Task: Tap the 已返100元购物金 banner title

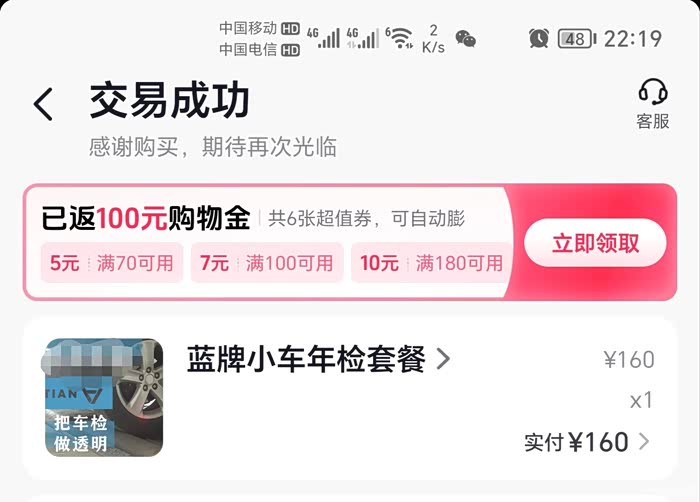Action: coord(146,218)
